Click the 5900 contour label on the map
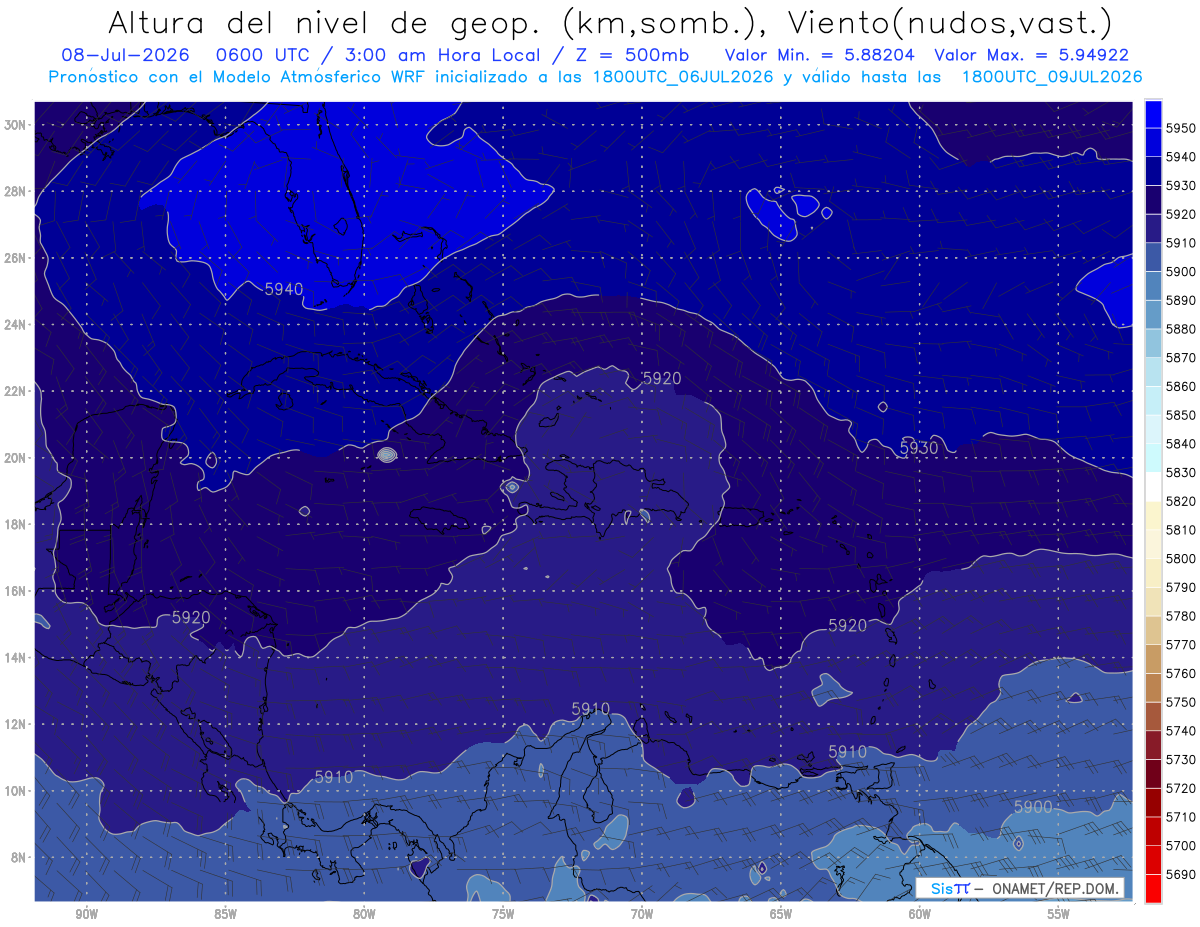The height and width of the screenshot is (927, 1200). pyautogui.click(x=1033, y=806)
